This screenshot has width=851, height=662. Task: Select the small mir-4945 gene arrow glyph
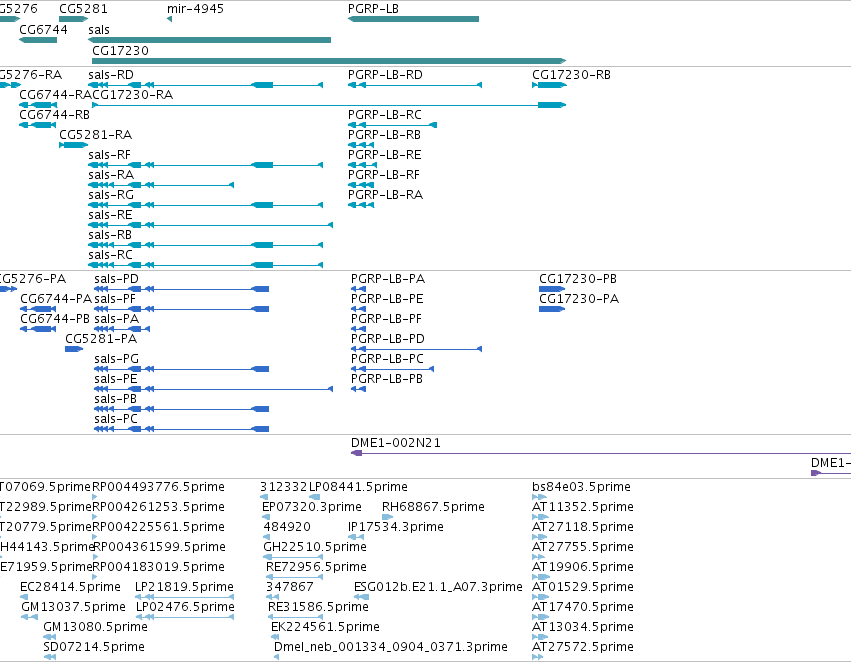[169, 19]
